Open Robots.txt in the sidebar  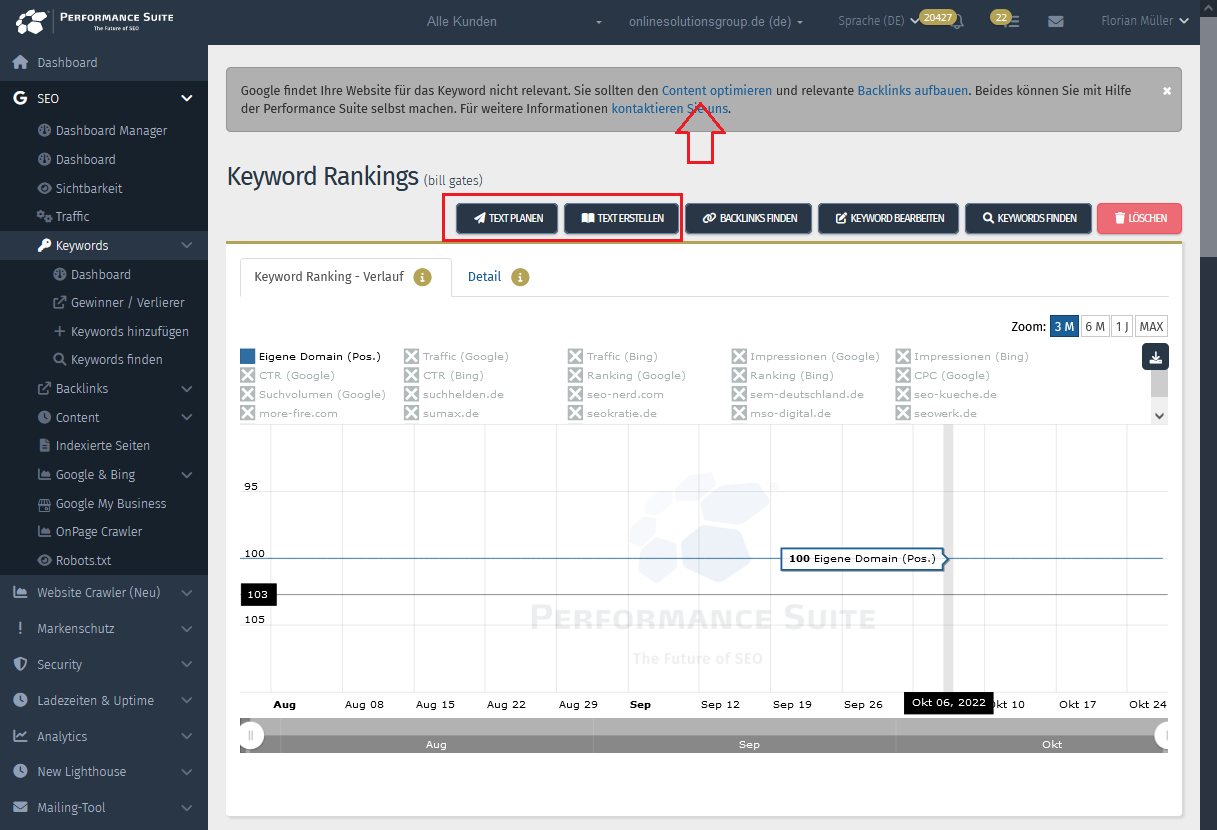tap(83, 561)
